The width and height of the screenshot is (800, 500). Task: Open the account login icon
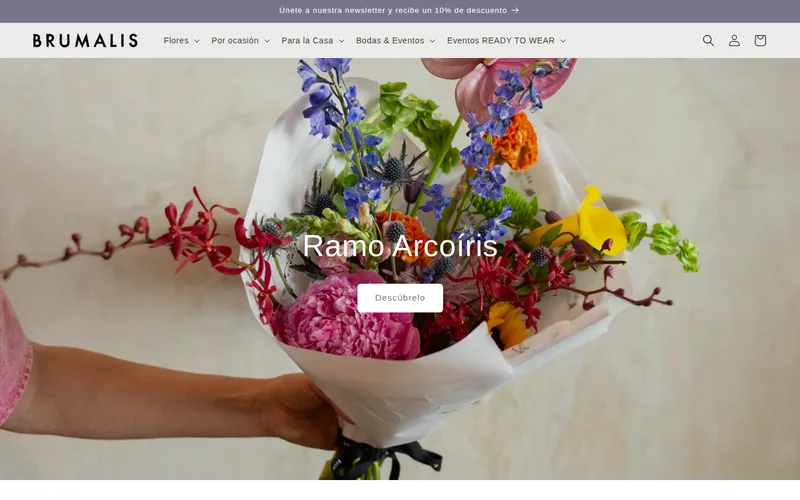734,40
